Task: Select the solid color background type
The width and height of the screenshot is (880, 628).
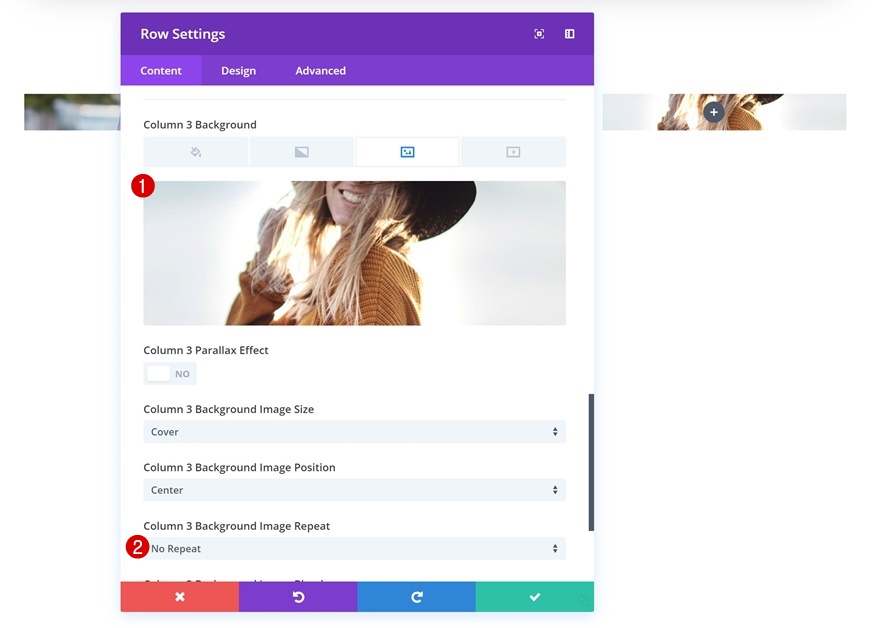Action: [x=195, y=151]
